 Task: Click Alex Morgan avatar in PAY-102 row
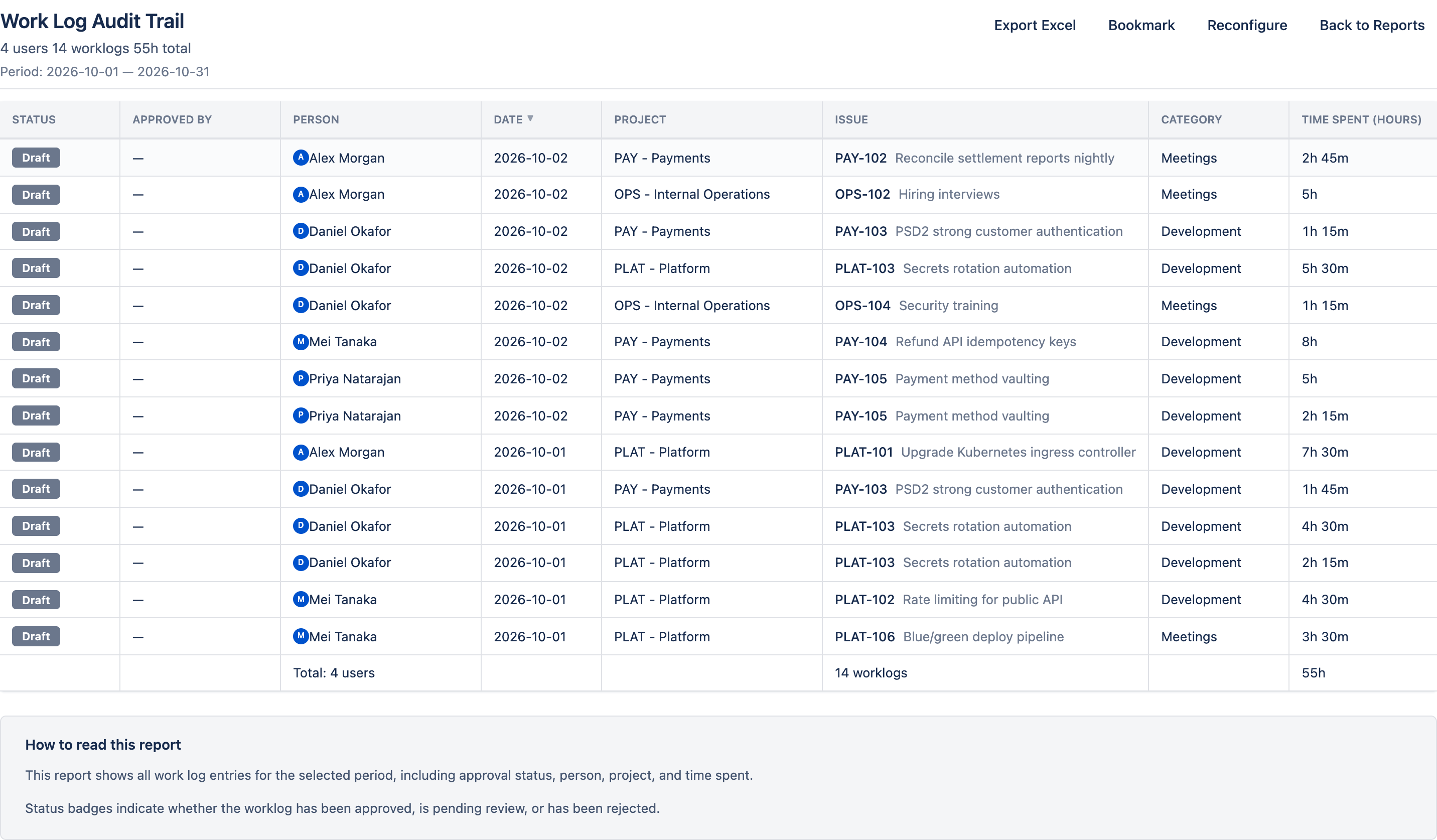click(301, 158)
